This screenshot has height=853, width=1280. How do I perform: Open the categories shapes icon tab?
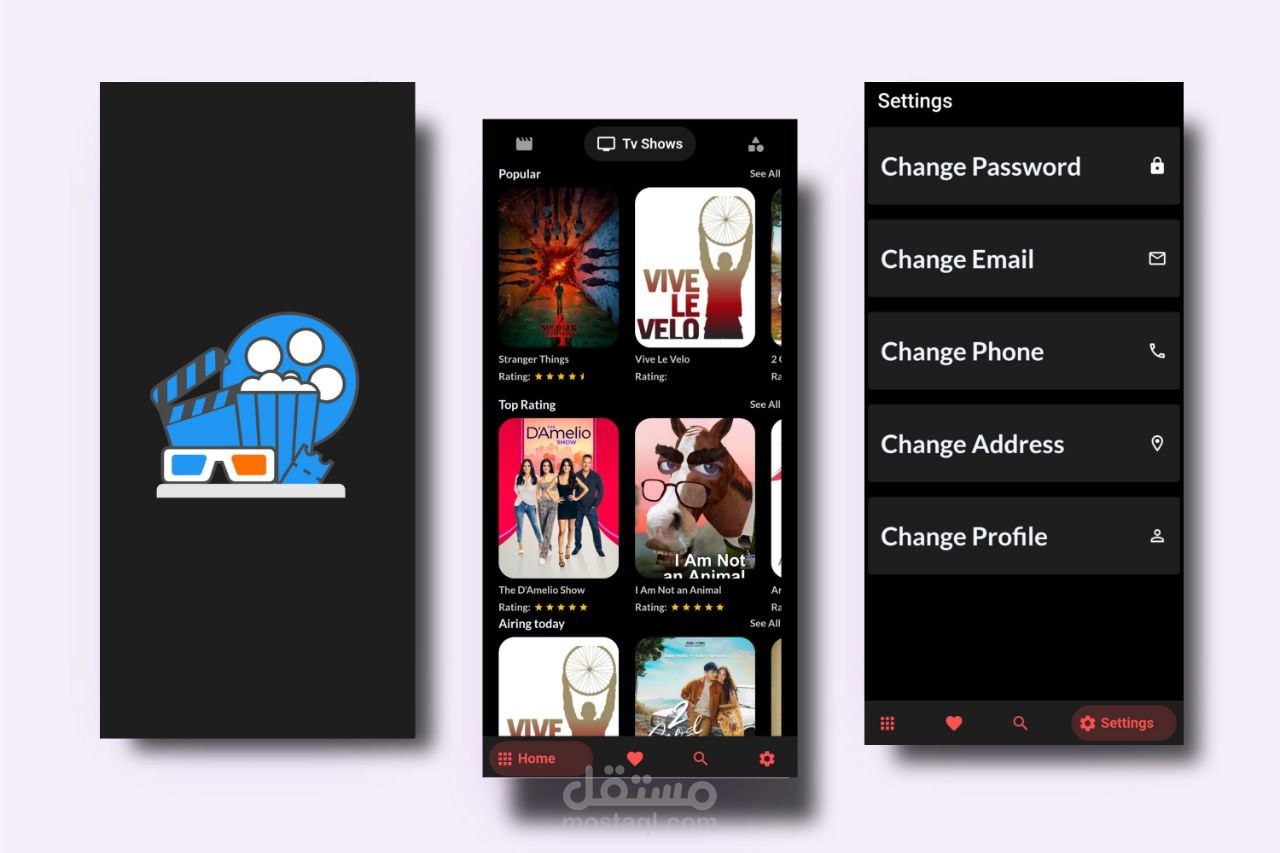click(x=756, y=144)
